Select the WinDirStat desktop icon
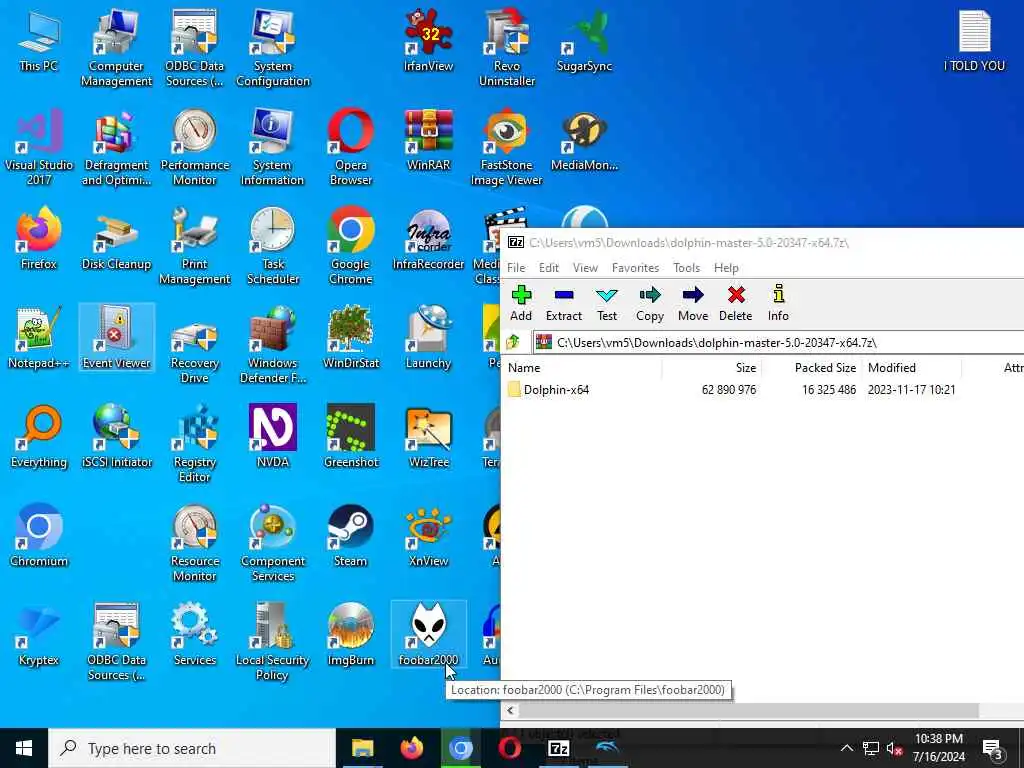This screenshot has height=768, width=1024. pyautogui.click(x=351, y=338)
